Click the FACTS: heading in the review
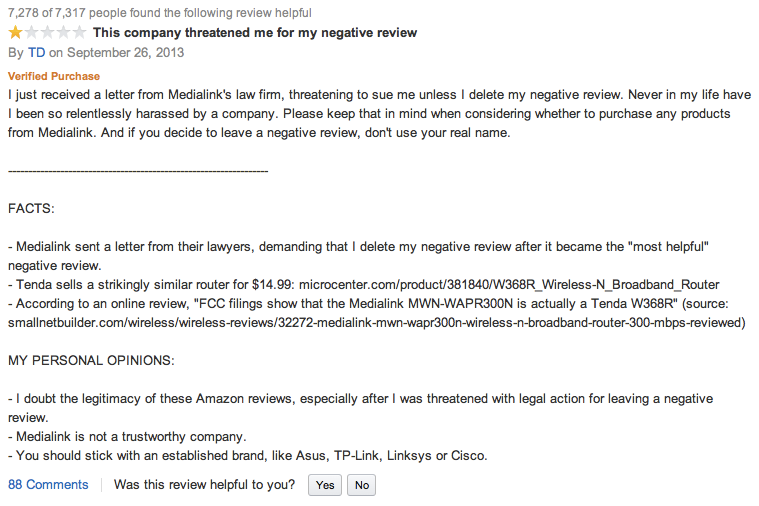 [x=31, y=209]
